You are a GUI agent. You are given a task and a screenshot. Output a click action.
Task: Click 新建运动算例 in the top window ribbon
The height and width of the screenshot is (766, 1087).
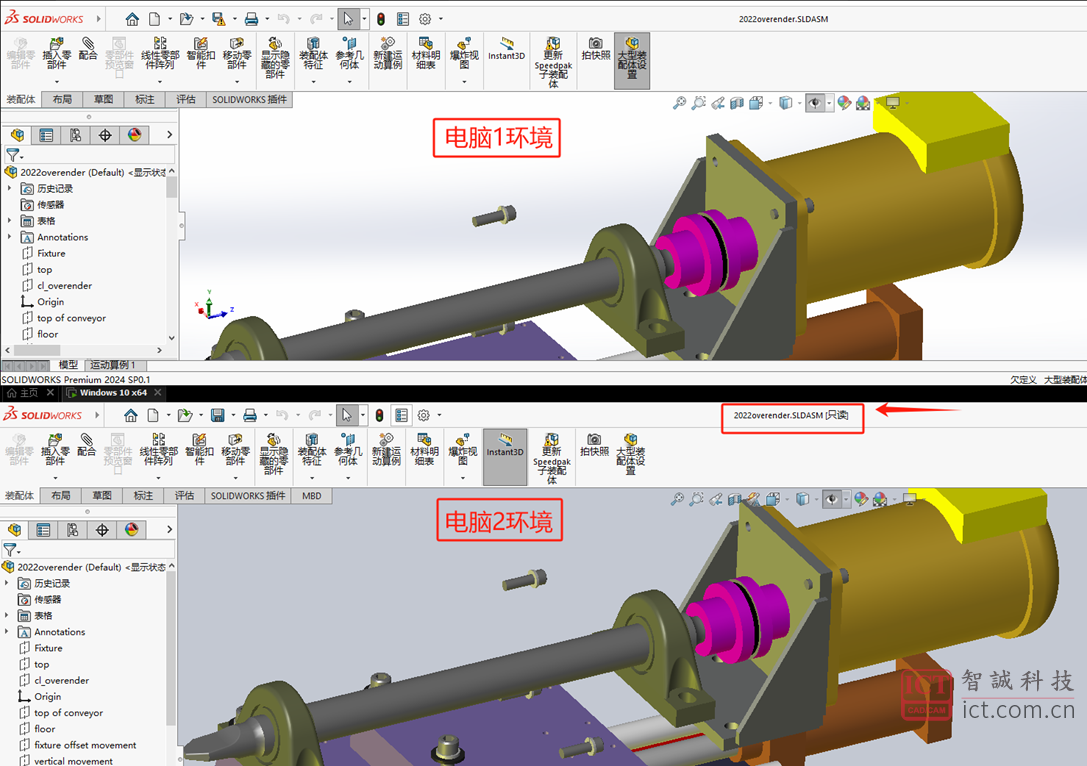click(x=388, y=54)
